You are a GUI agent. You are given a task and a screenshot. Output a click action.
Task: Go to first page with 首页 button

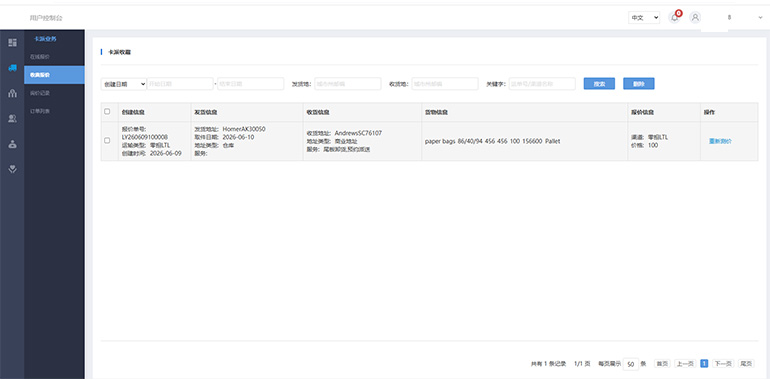tap(662, 364)
